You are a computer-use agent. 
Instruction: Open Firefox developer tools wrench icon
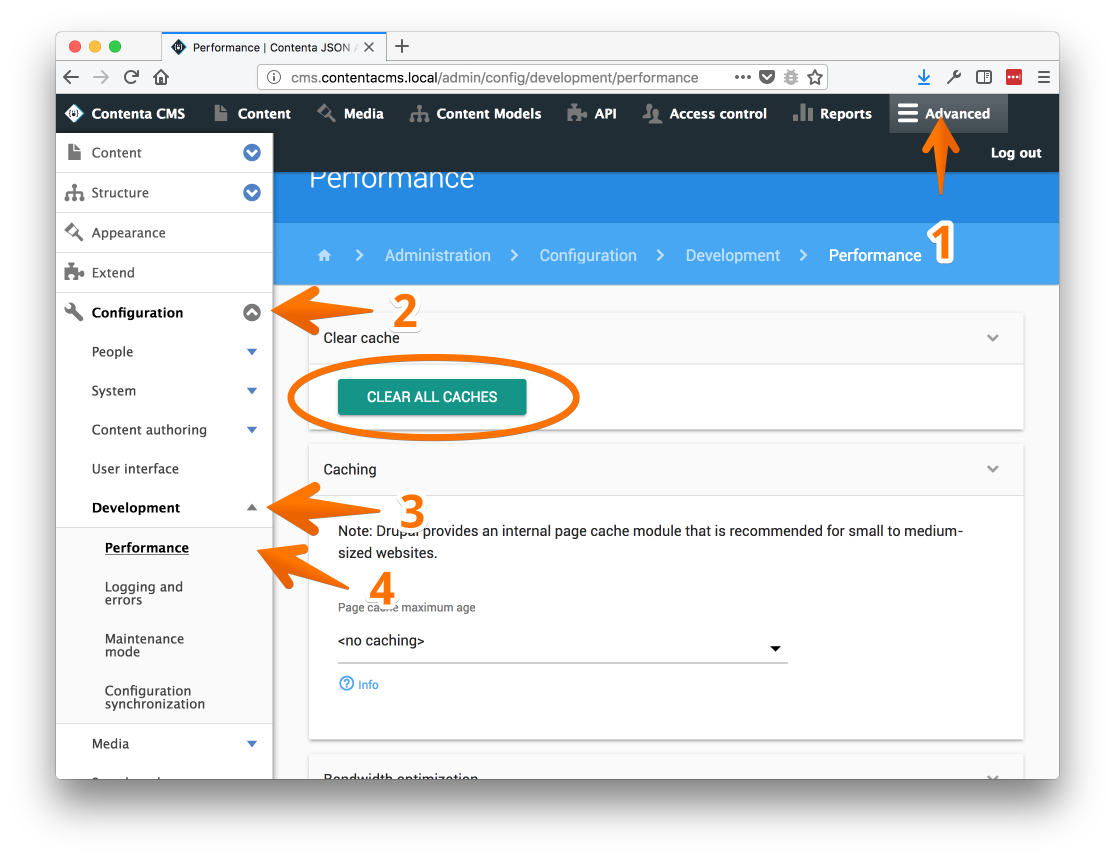(953, 76)
